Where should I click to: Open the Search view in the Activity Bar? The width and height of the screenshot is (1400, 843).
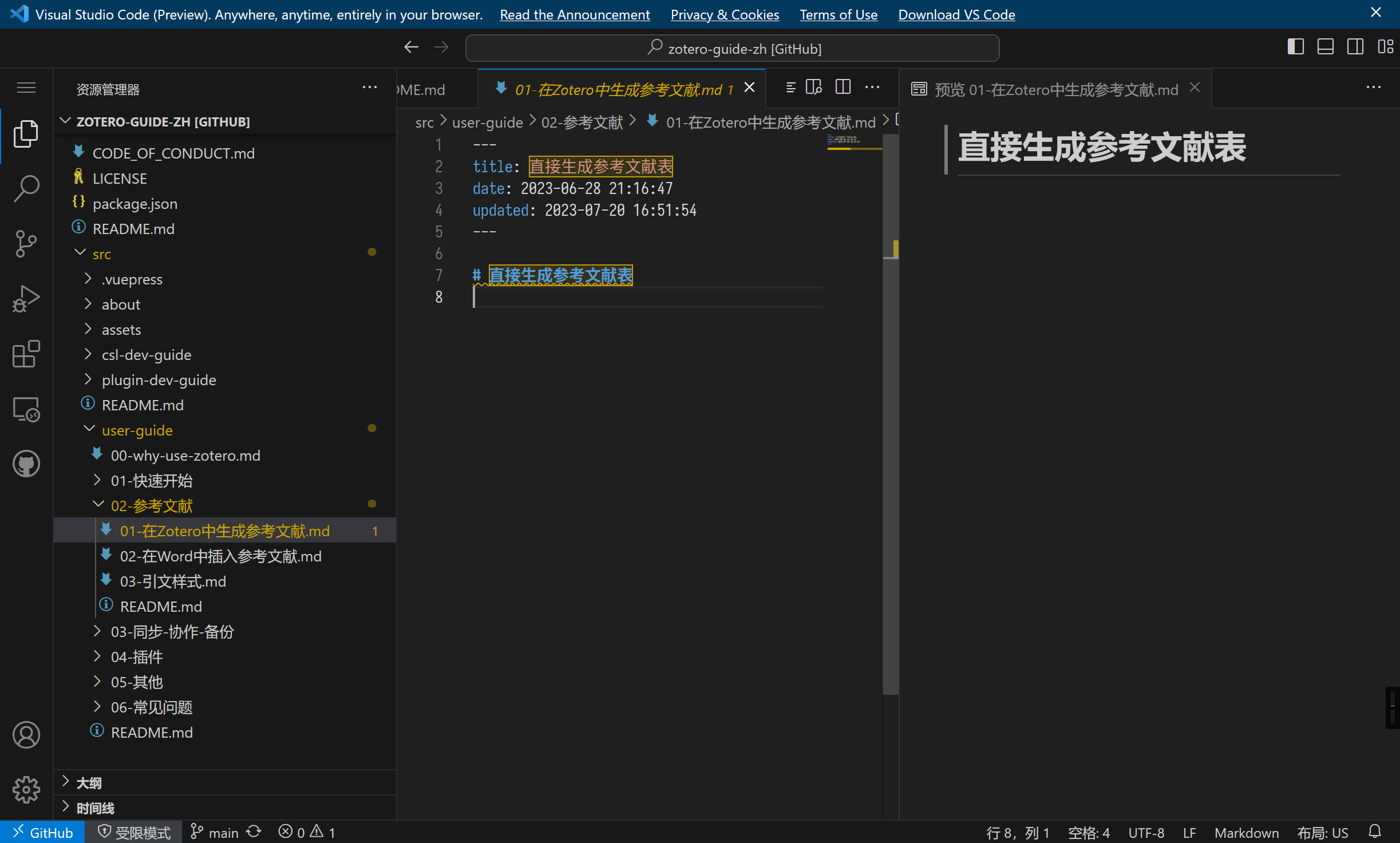[26, 188]
